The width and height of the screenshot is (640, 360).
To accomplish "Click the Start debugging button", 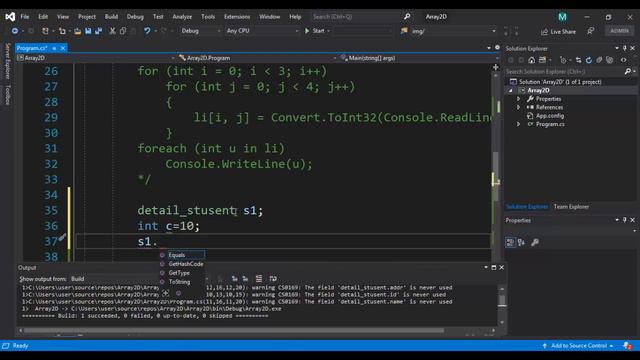I will tap(315, 31).
